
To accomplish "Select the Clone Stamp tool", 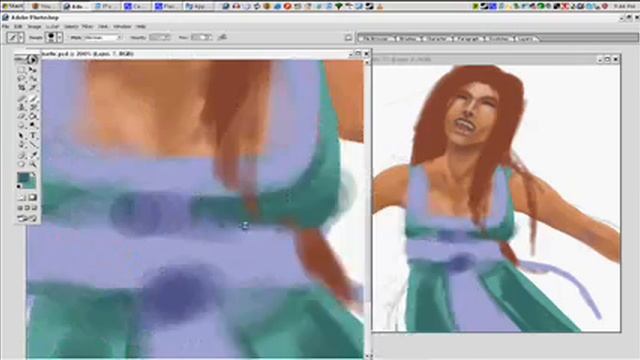I will [22, 107].
